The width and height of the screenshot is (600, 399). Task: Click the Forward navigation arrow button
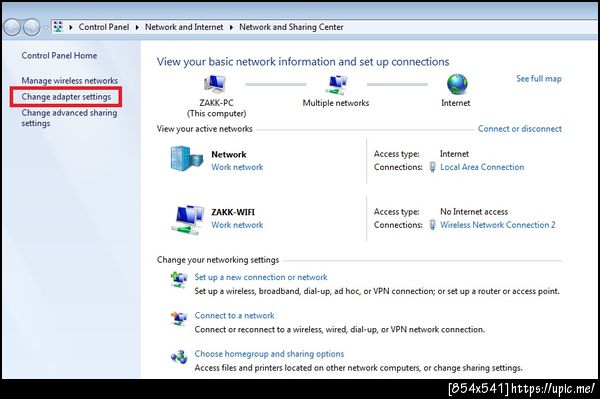point(31,27)
